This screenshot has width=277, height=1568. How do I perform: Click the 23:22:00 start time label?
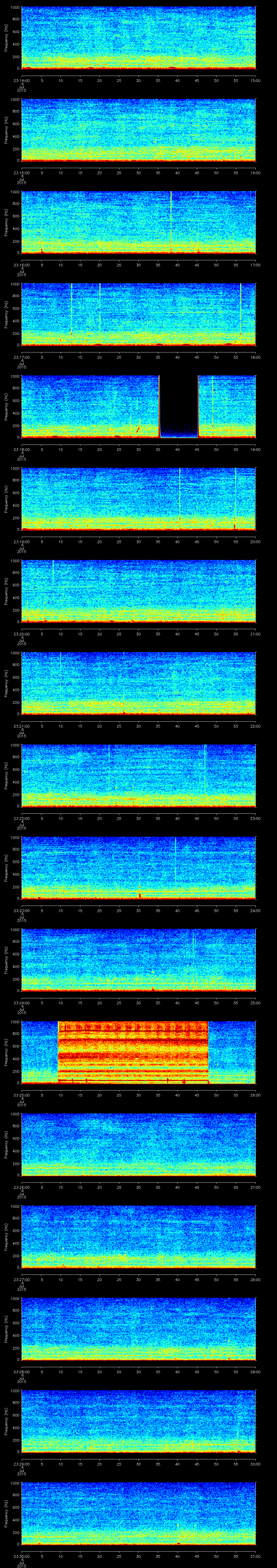coord(21,818)
